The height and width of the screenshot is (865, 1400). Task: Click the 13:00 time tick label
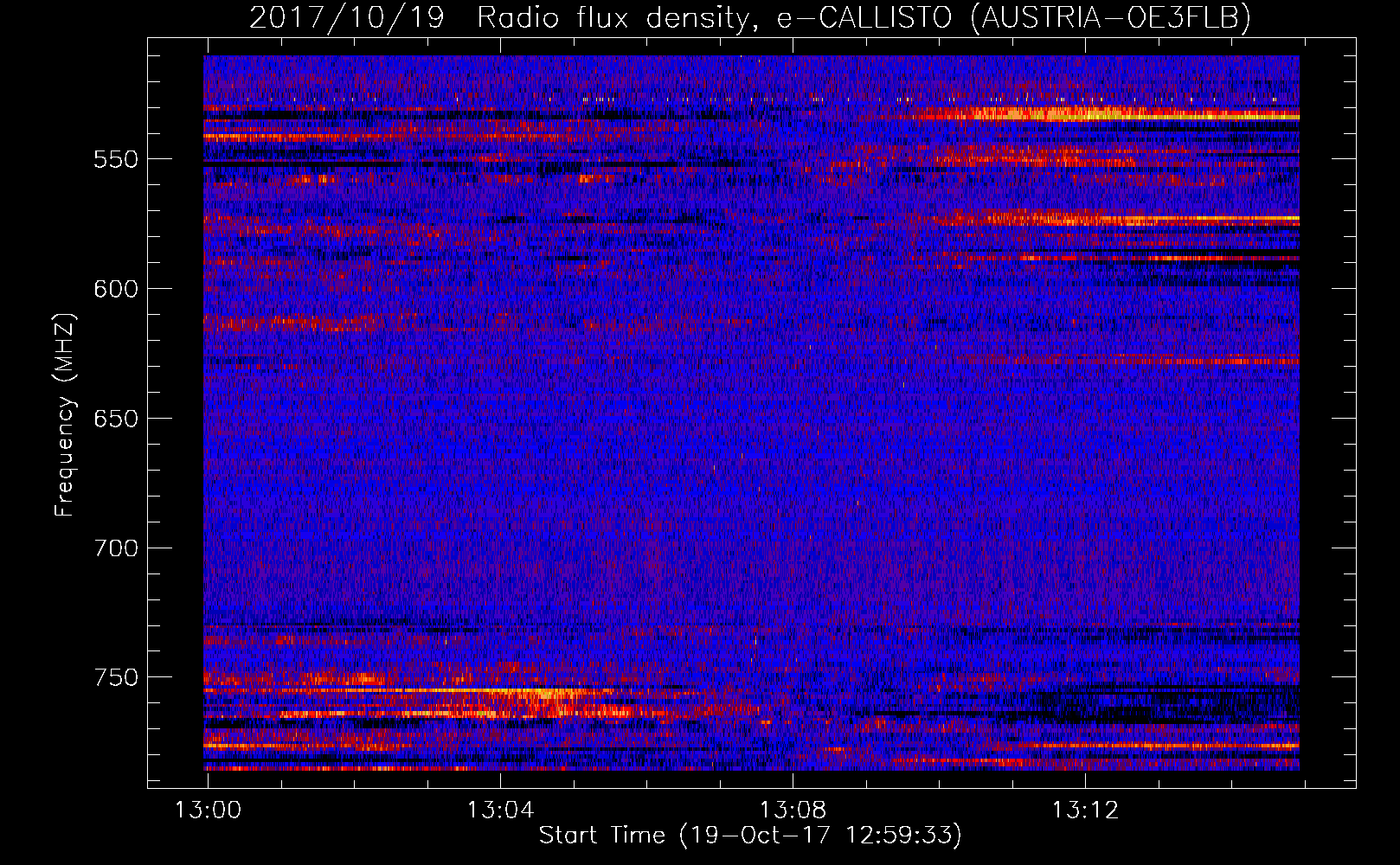pyautogui.click(x=208, y=811)
